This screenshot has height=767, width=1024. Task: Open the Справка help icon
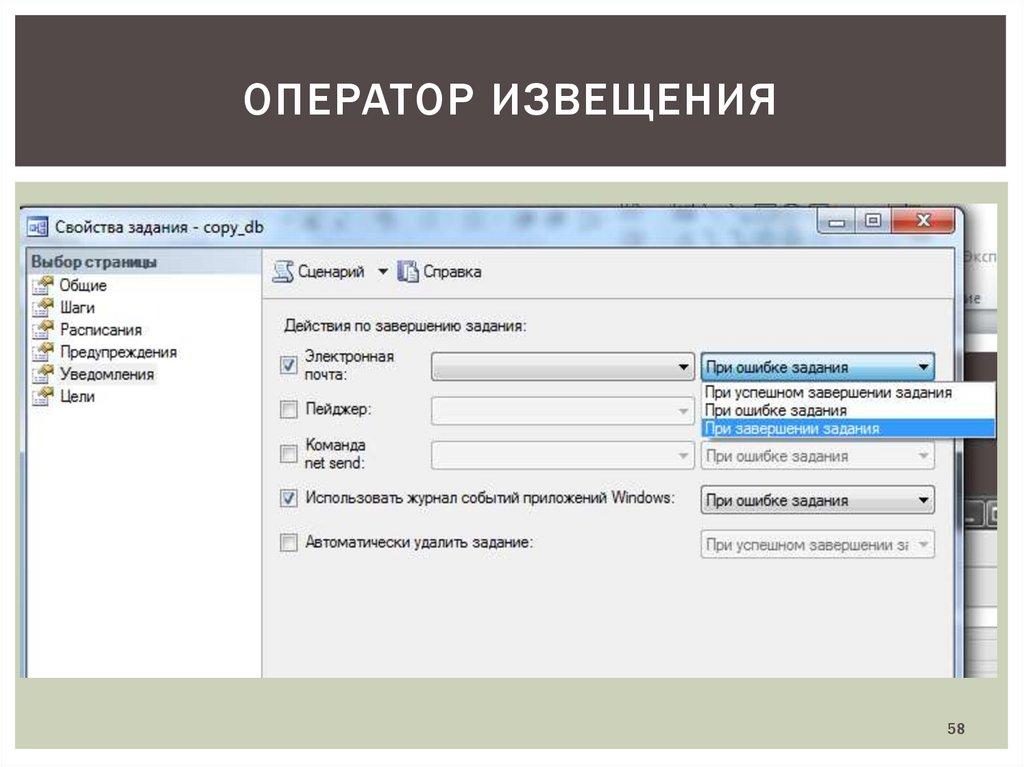(408, 272)
